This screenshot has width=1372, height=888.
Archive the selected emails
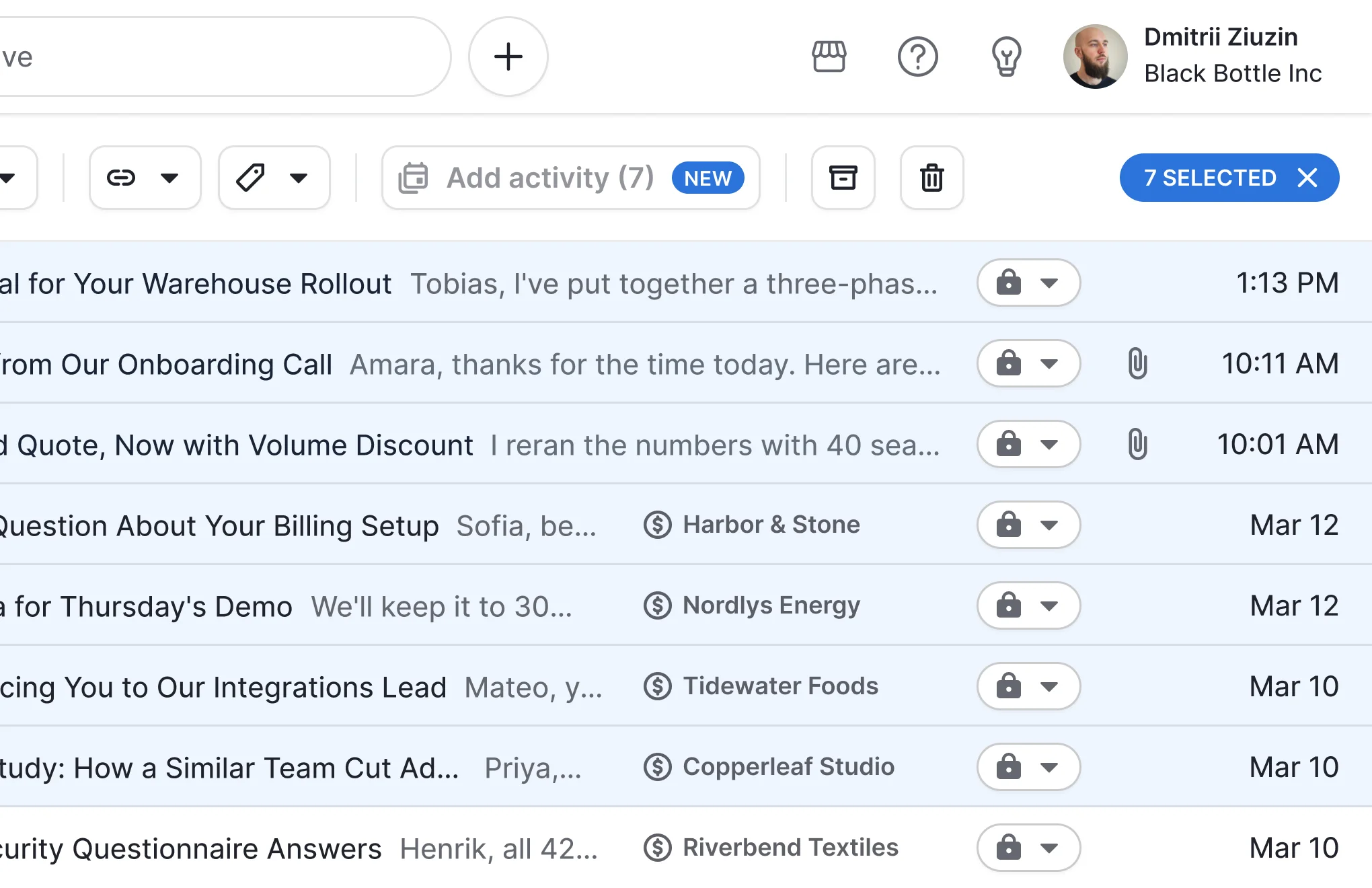(x=843, y=178)
